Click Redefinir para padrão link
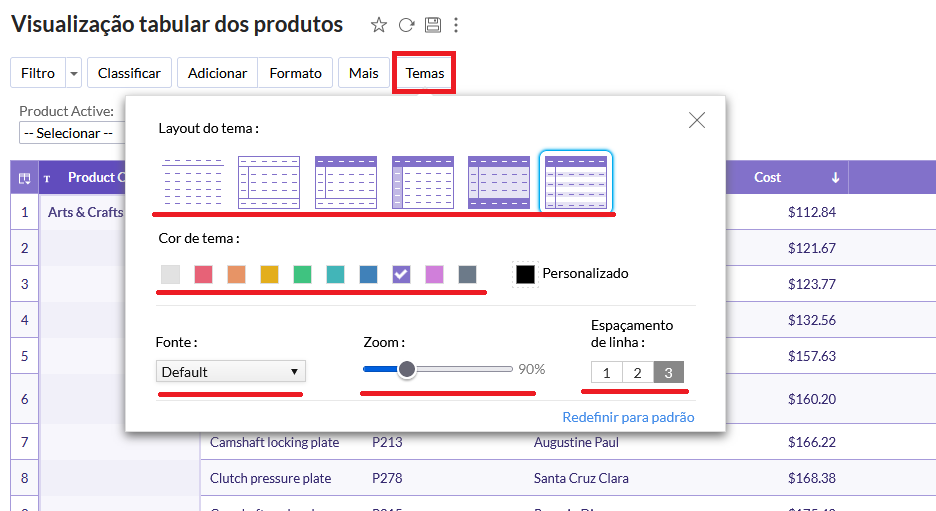 pos(628,417)
